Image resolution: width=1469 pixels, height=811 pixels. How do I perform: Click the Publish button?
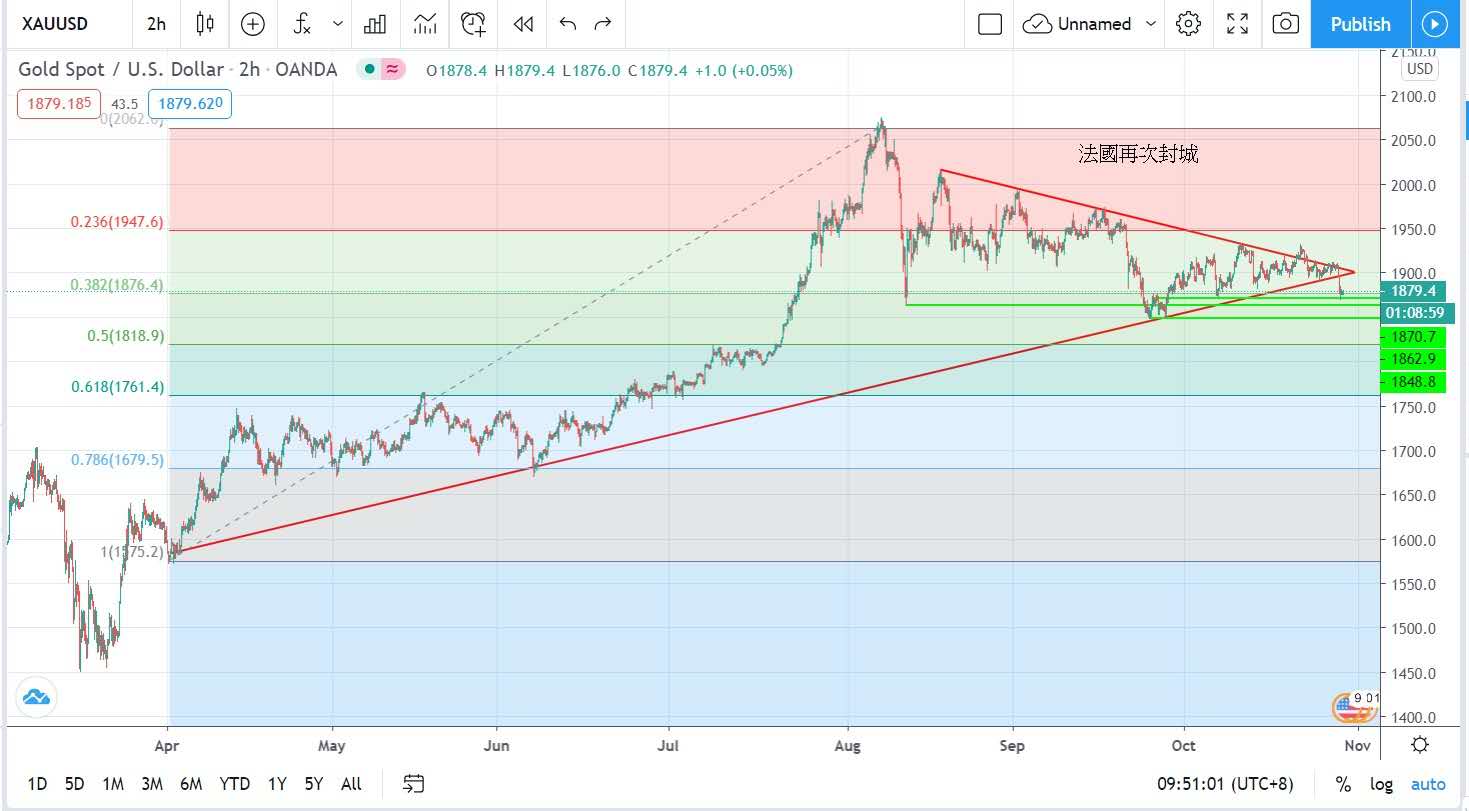pos(1360,24)
